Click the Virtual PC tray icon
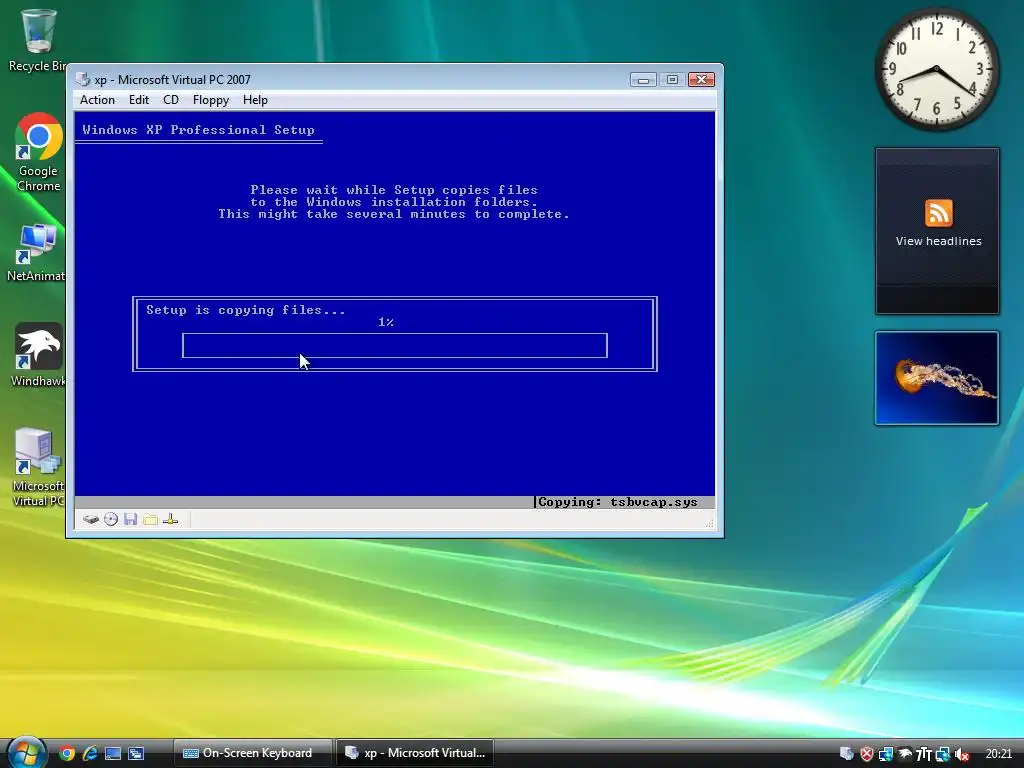Screen dimensions: 1024x768 (847, 754)
